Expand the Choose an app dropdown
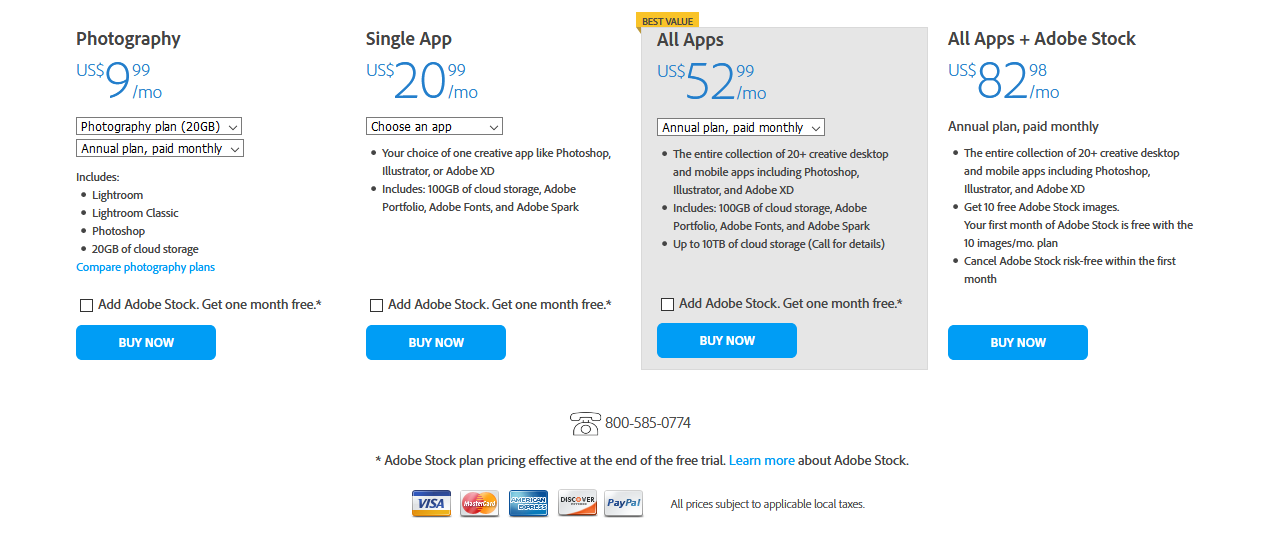 pyautogui.click(x=434, y=127)
